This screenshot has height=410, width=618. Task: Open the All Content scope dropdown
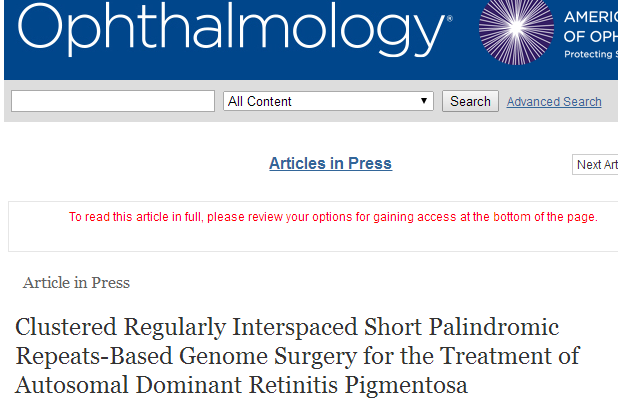(x=328, y=101)
